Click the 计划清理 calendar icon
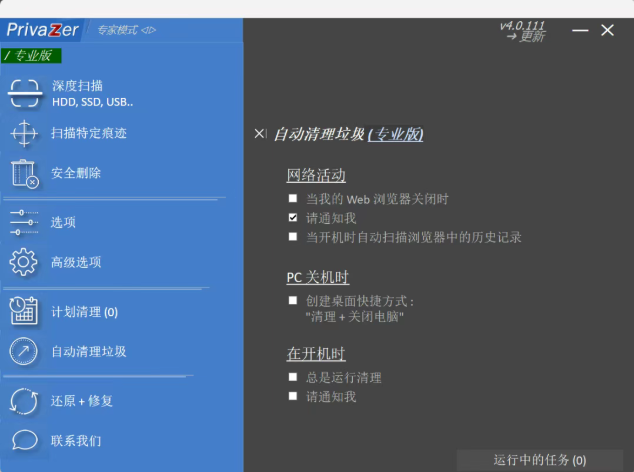The width and height of the screenshot is (634, 472). click(25, 311)
